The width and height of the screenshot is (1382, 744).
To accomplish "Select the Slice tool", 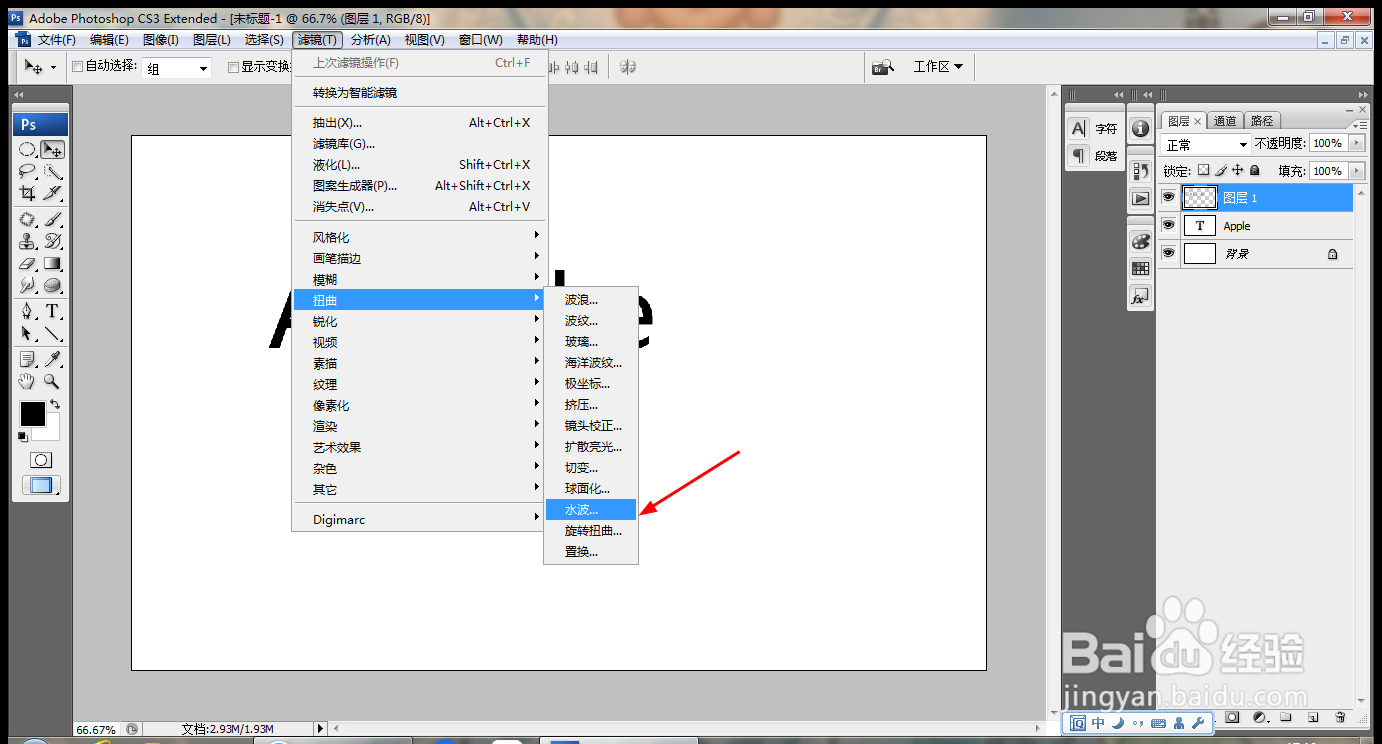I will (x=53, y=192).
